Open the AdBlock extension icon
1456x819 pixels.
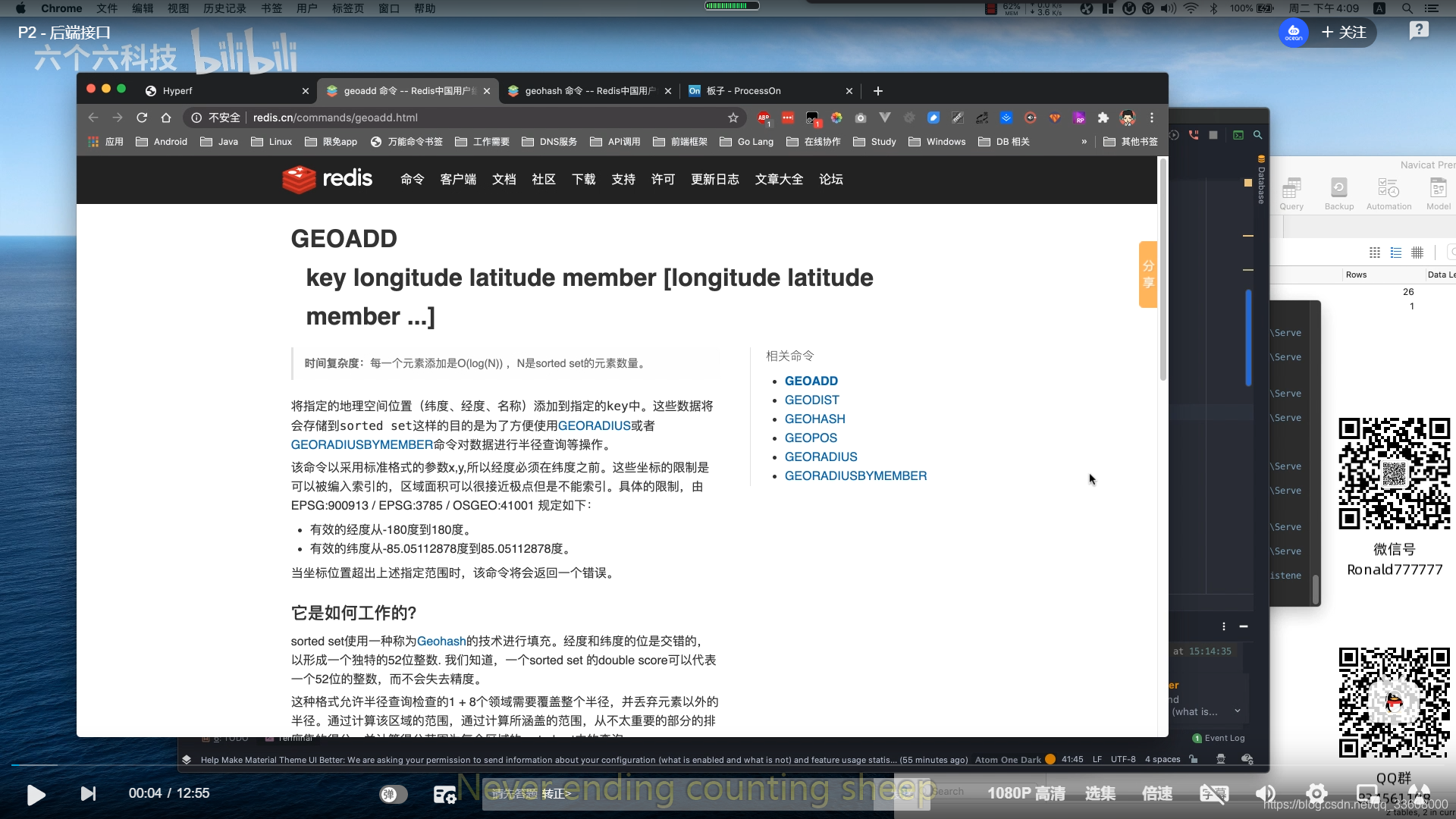pos(763,118)
